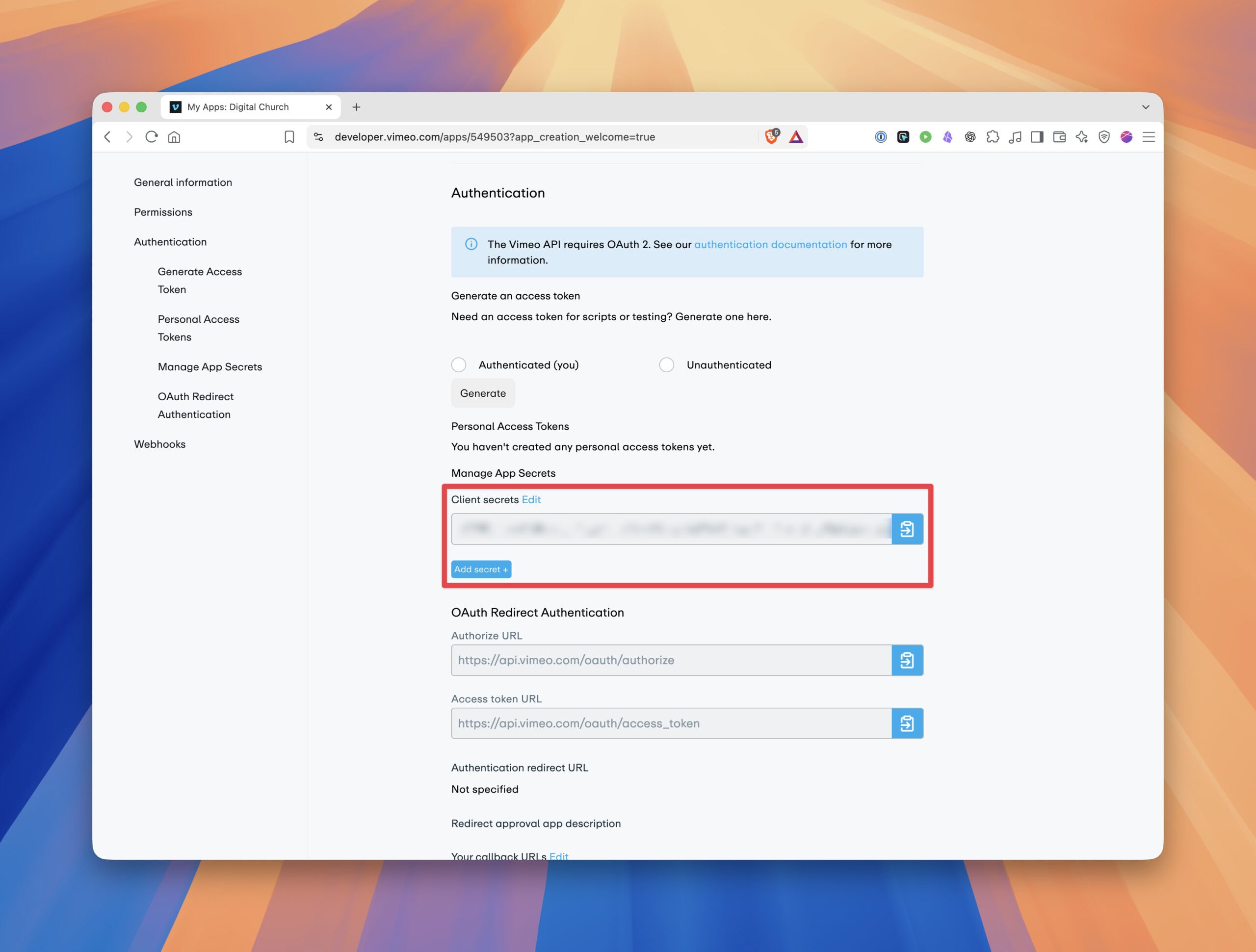This screenshot has width=1256, height=952.
Task: Jump to Generate Access Token sidebar link
Action: click(200, 281)
